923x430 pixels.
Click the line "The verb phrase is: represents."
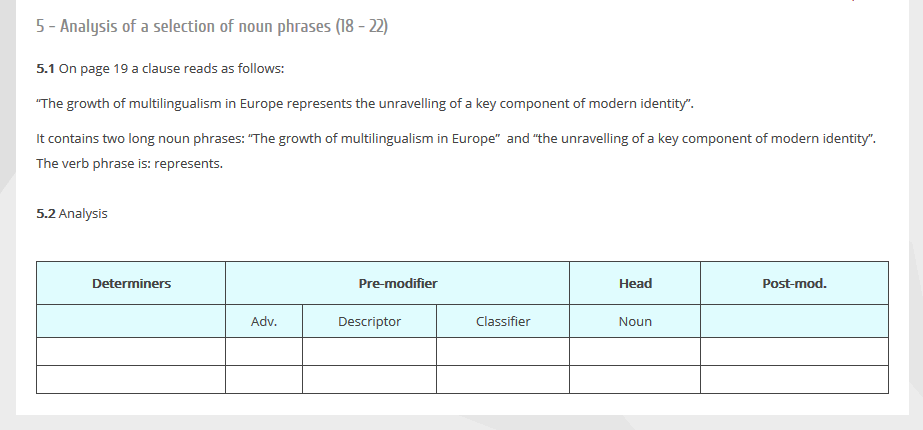[x=129, y=164]
